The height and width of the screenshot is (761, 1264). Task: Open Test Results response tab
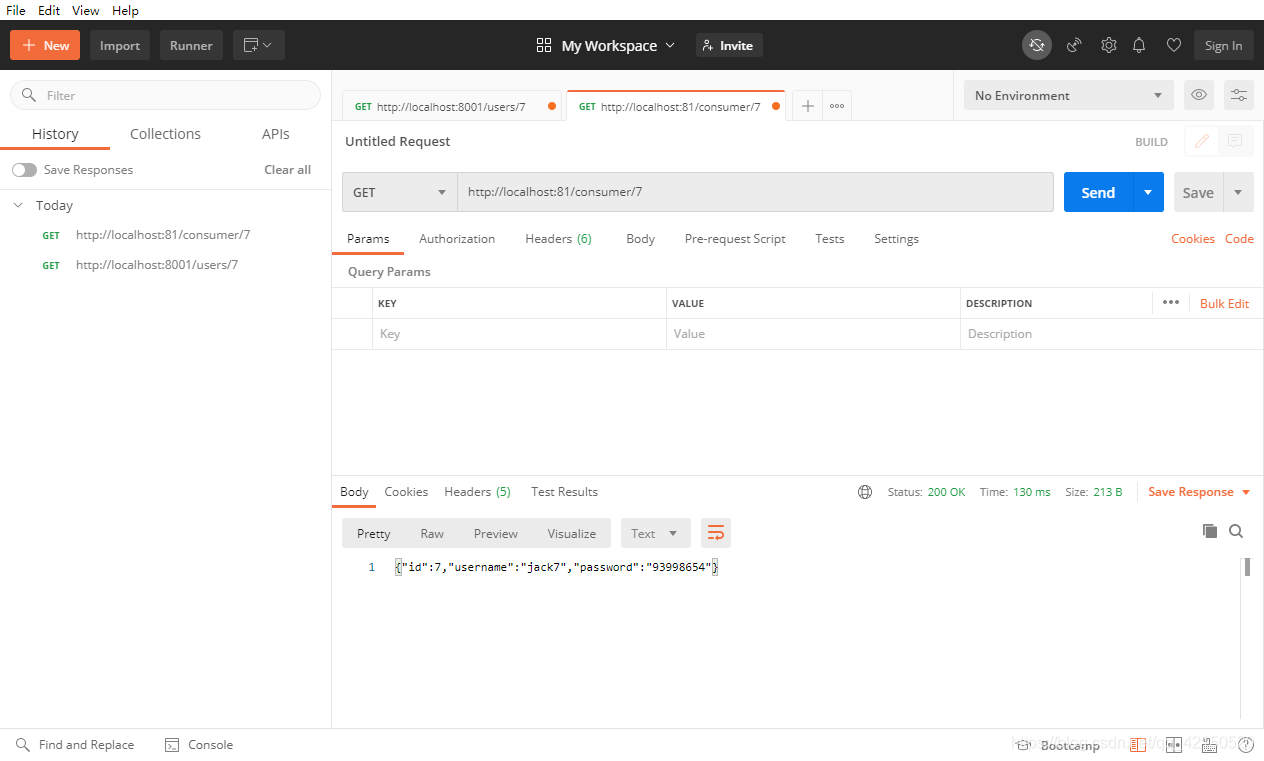click(x=564, y=492)
